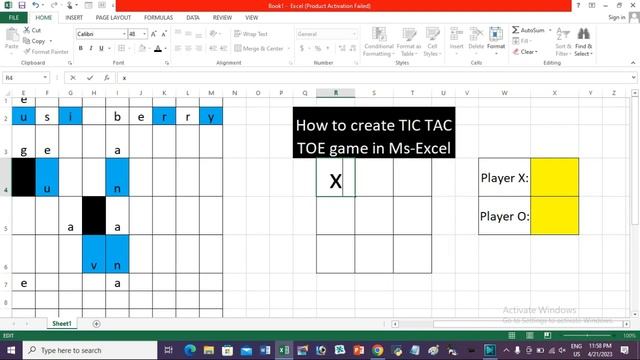Click the Paste clipboard icon

[x=12, y=35]
